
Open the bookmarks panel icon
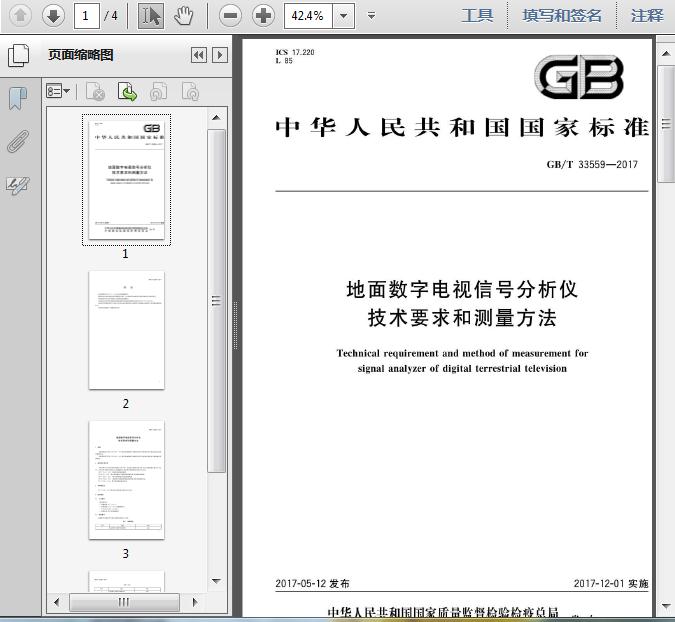18,98
